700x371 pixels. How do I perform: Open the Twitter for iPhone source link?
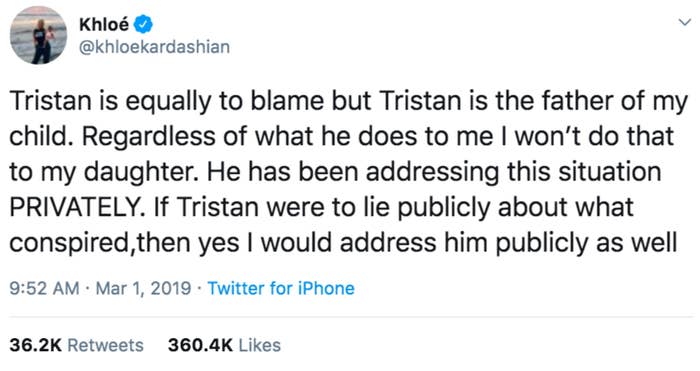(x=281, y=288)
